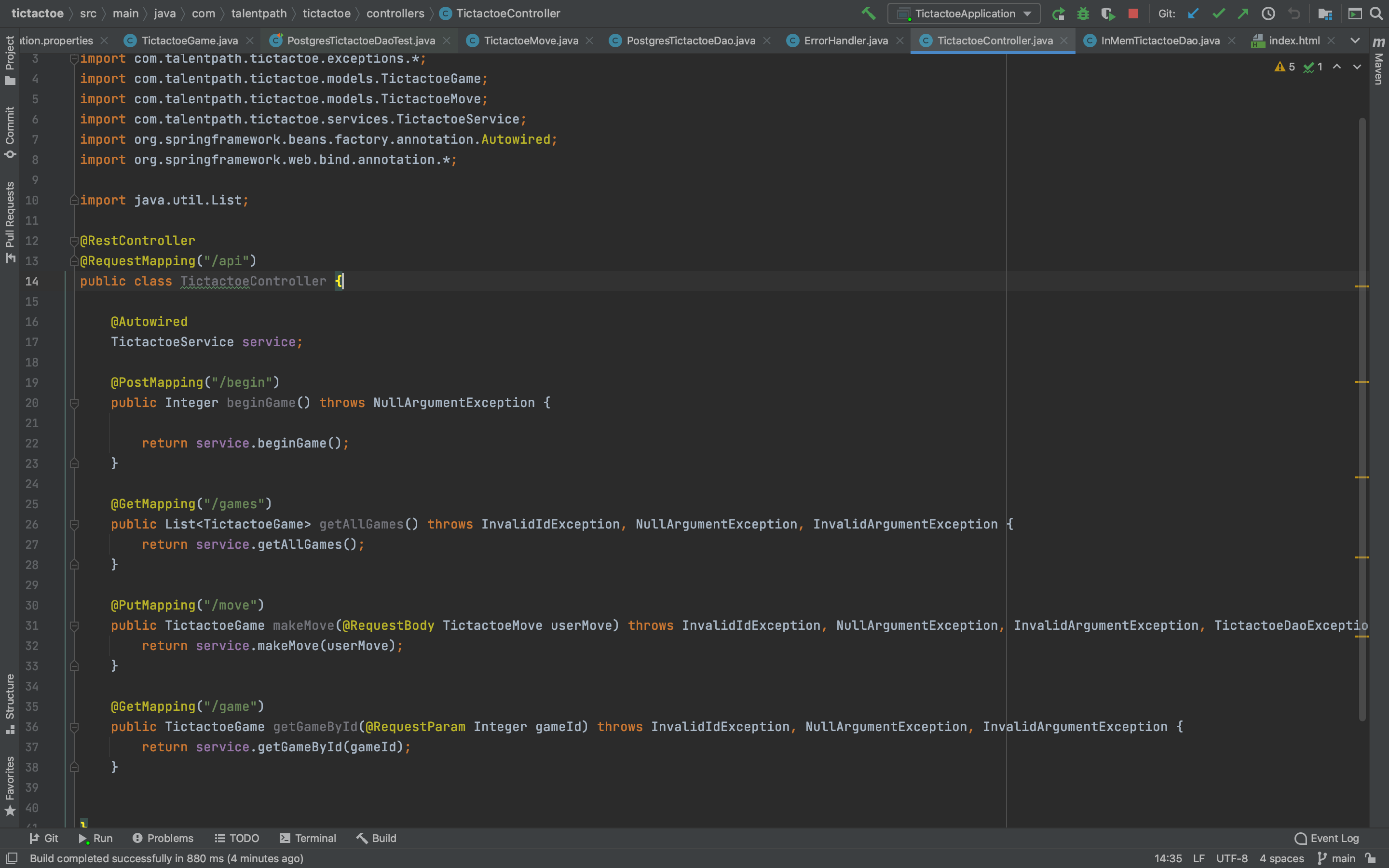
Task: Switch to TictactoeGame.java tab
Action: pos(189,40)
